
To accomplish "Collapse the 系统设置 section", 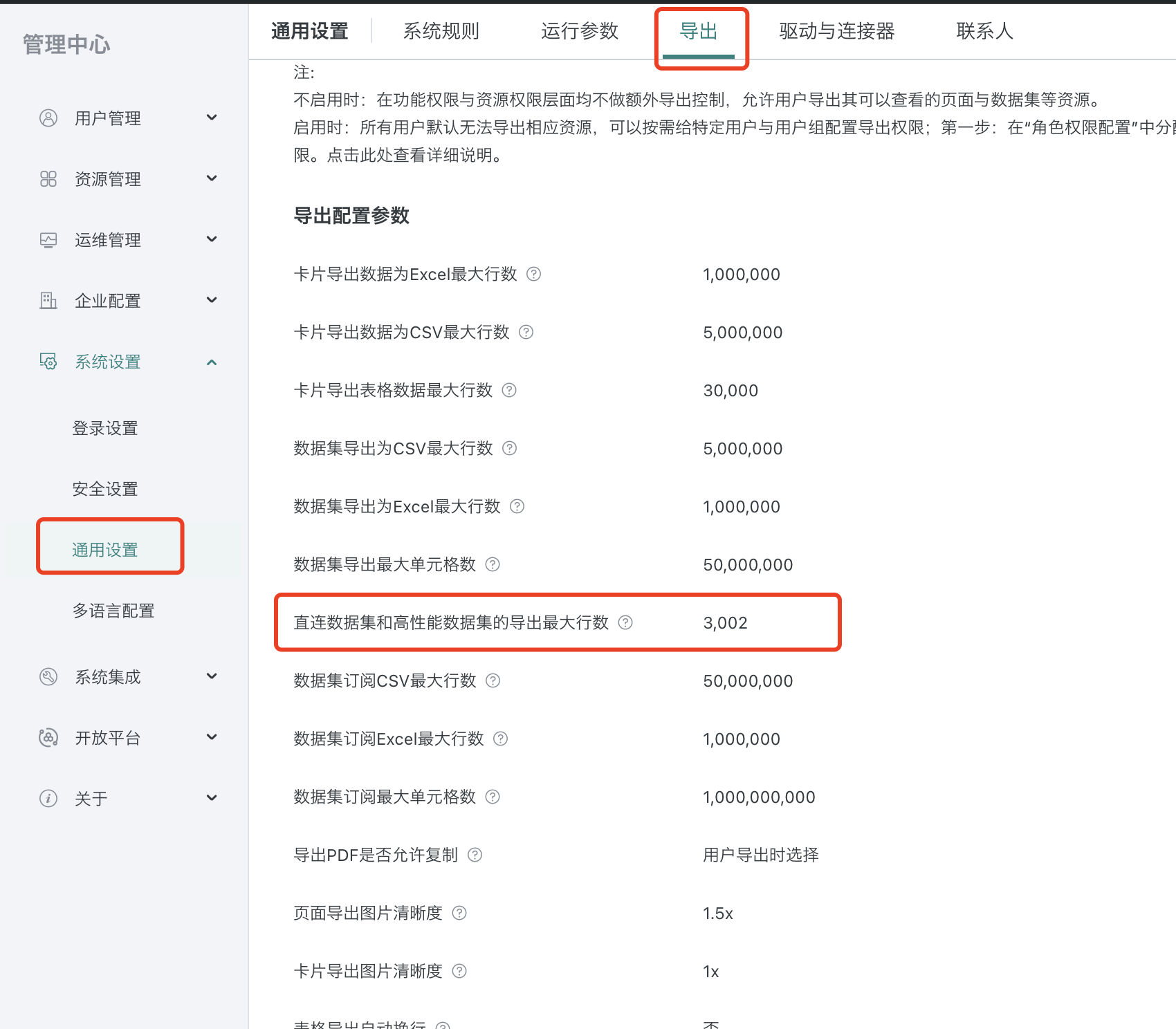I will [212, 361].
